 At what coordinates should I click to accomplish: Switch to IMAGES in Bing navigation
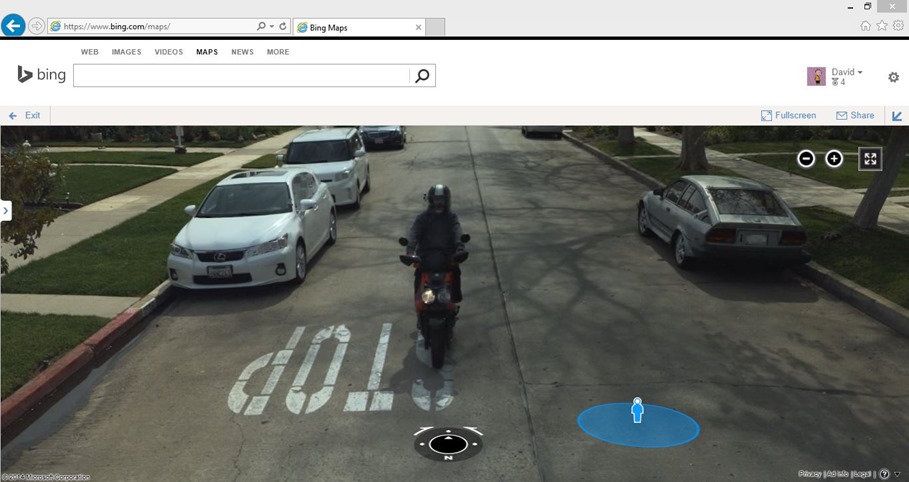126,52
